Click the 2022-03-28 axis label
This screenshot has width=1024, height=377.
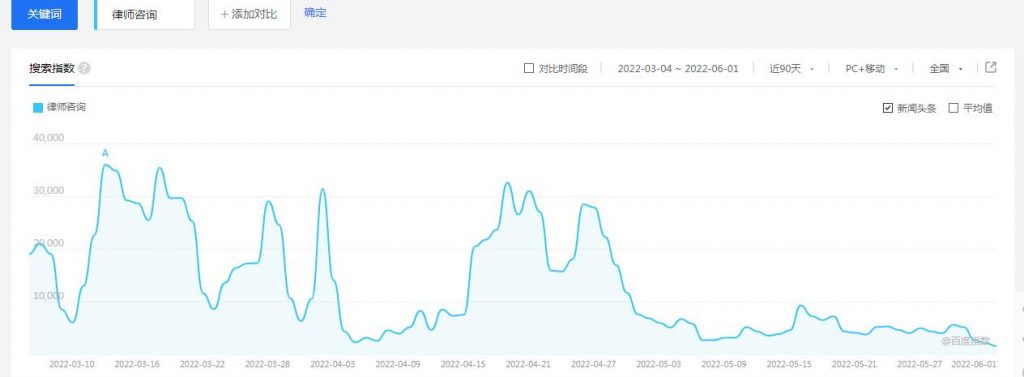[268, 365]
